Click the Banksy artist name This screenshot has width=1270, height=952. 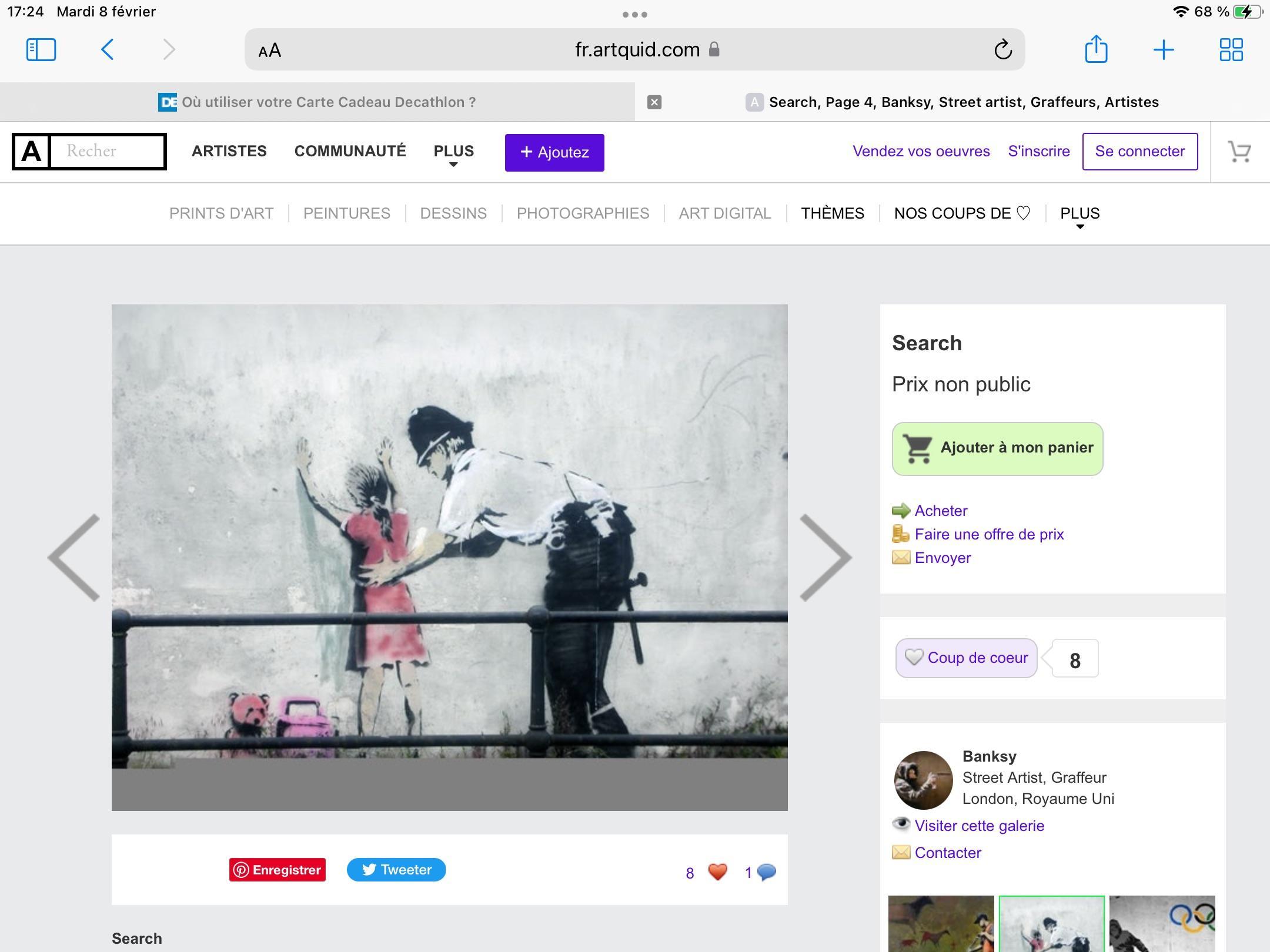coord(990,756)
